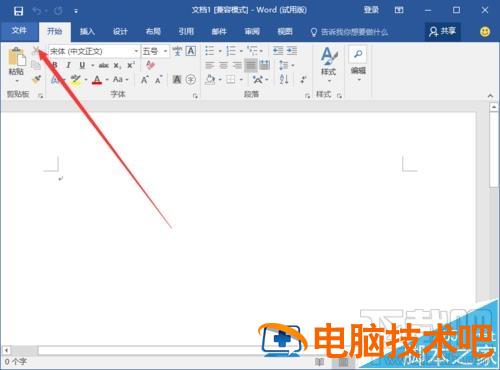Toggle Character Shading A icon
The image size is (500, 370).
click(177, 80)
